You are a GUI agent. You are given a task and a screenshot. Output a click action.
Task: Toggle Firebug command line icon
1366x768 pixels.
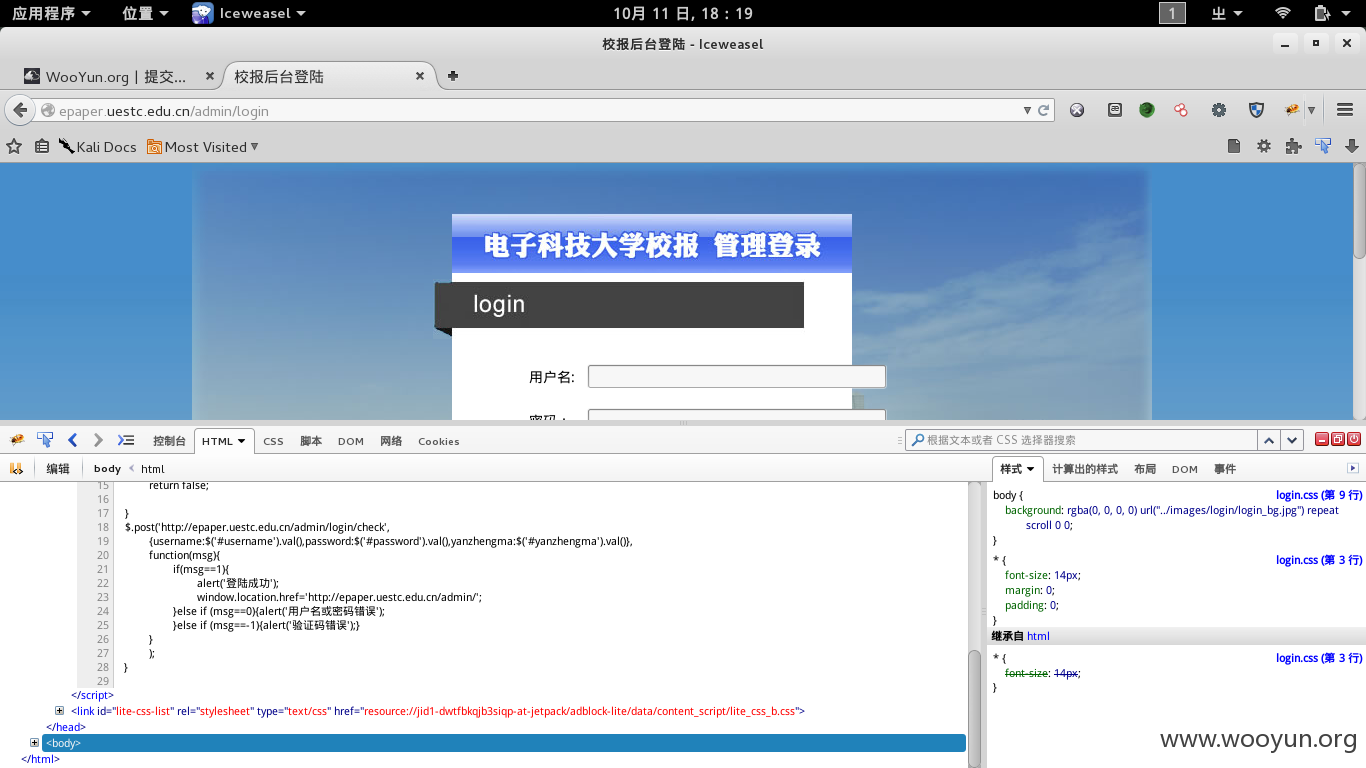click(x=126, y=440)
